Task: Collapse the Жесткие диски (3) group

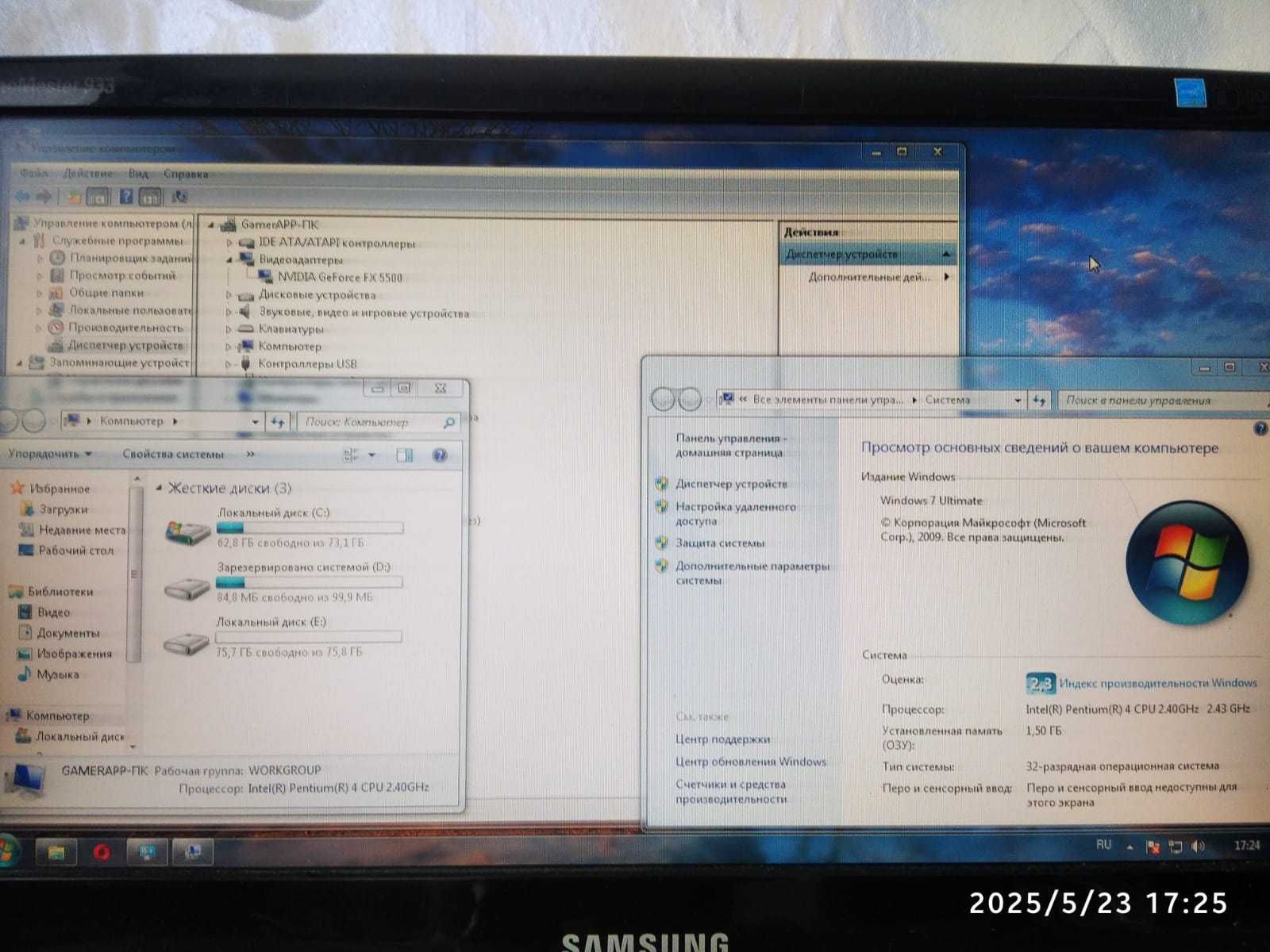Action: 159,488
